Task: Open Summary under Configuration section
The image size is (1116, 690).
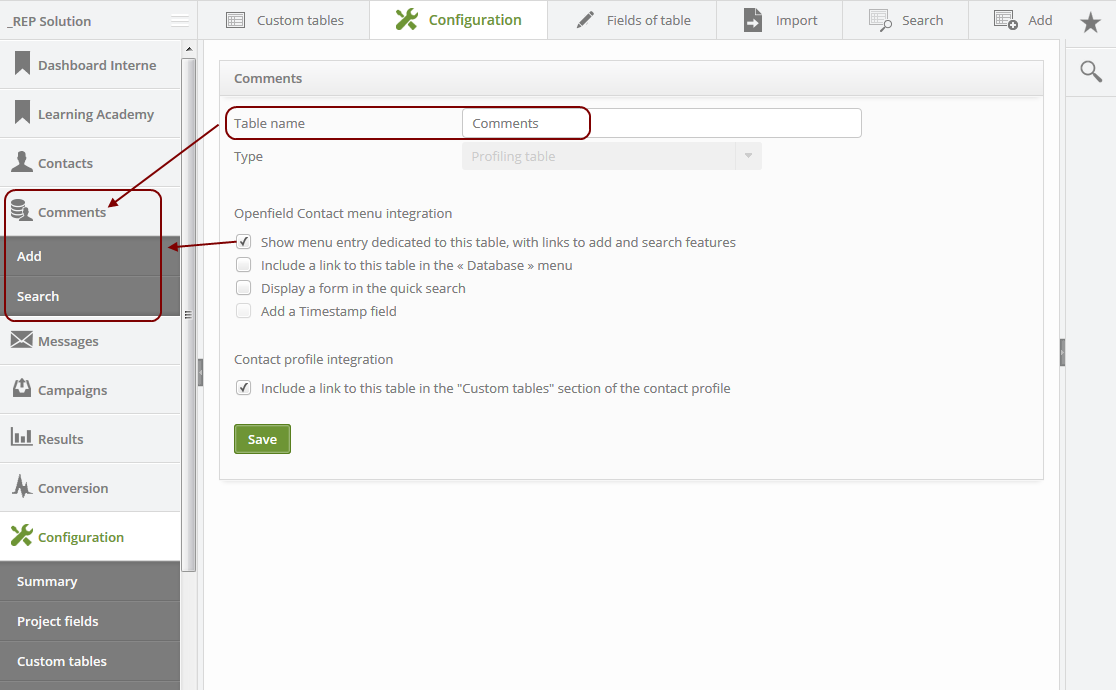Action: point(47,580)
